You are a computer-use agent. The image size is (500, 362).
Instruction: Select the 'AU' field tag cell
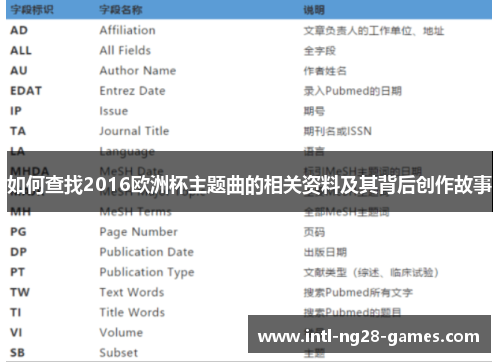pos(19,71)
